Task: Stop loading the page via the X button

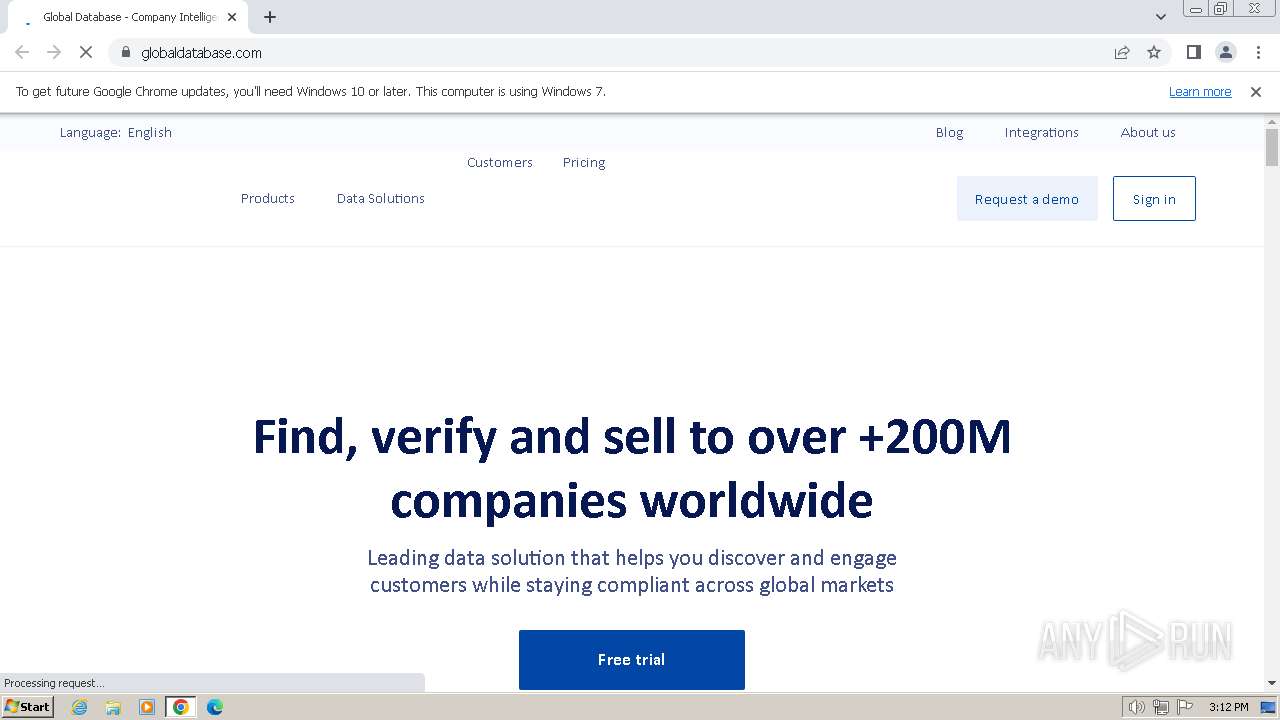Action: 86,52
